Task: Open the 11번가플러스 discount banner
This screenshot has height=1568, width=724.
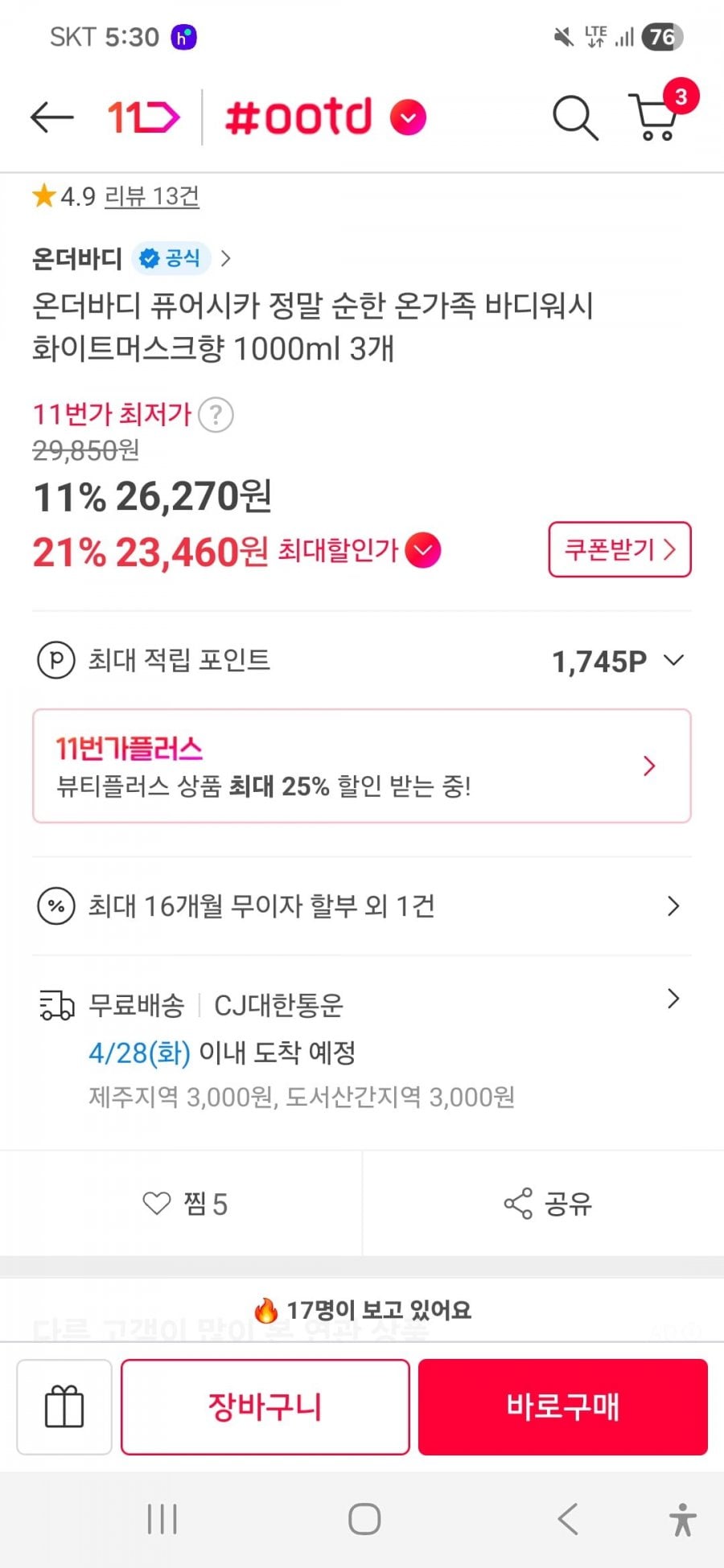Action: click(x=361, y=766)
